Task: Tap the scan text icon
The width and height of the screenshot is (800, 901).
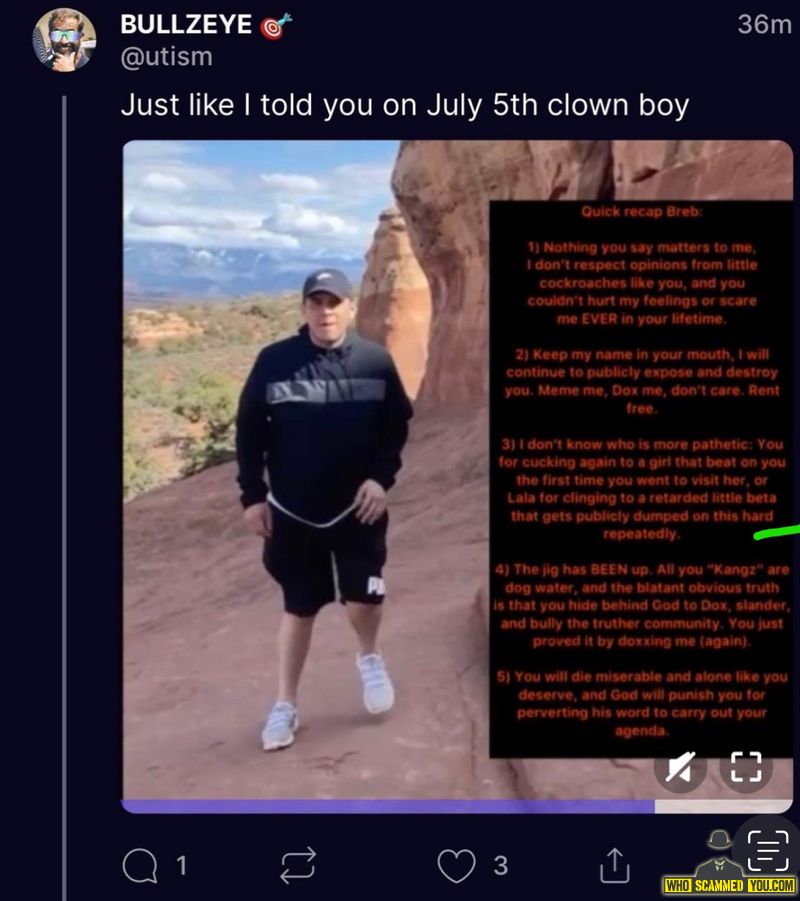Action: 768,850
